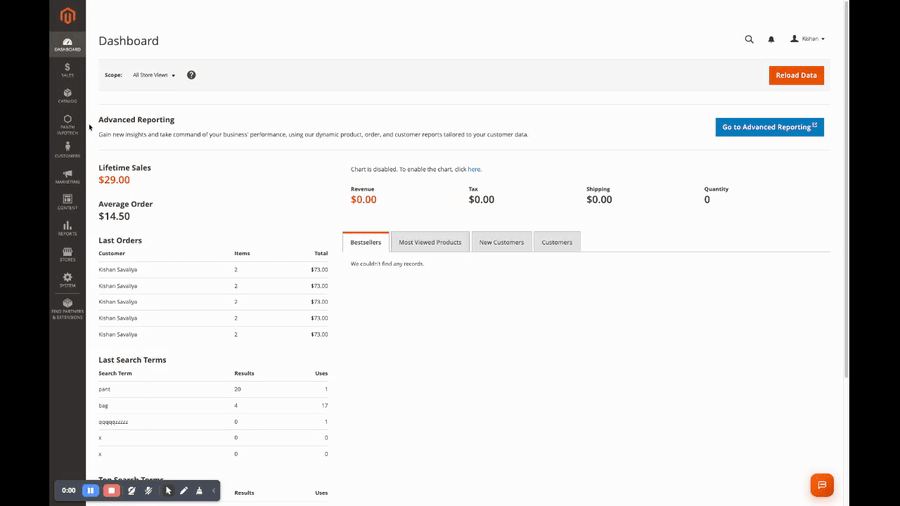Select the recorder eraser-broom tool
Viewport: 900px width, 506px height.
tap(199, 491)
